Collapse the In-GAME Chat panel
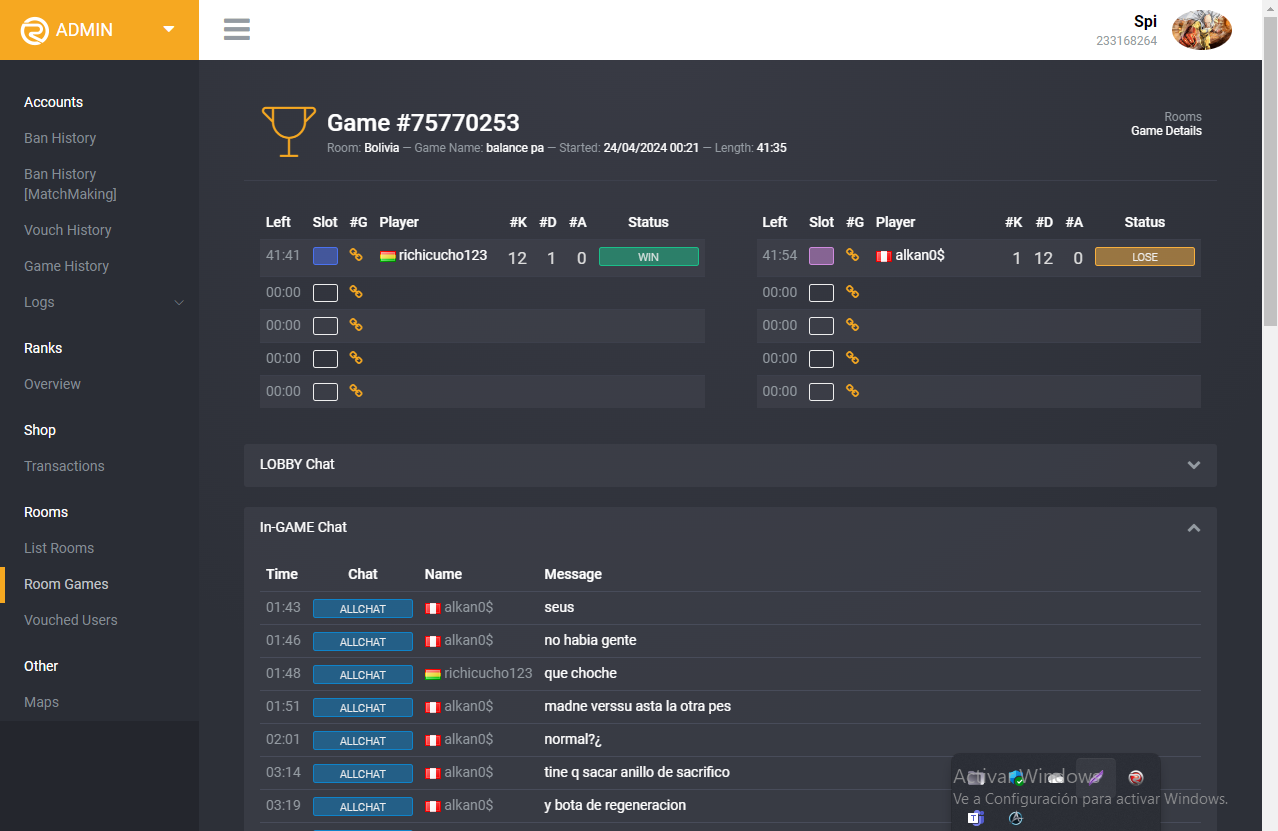This screenshot has width=1278, height=831. pyautogui.click(x=1193, y=528)
